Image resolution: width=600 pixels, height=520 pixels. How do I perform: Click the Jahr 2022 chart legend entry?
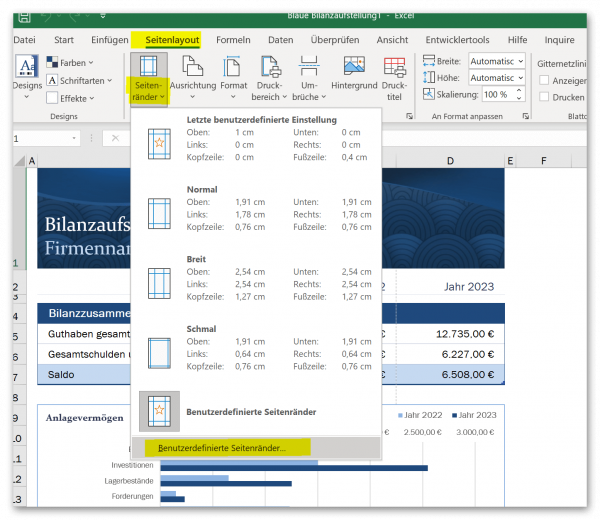[420, 415]
